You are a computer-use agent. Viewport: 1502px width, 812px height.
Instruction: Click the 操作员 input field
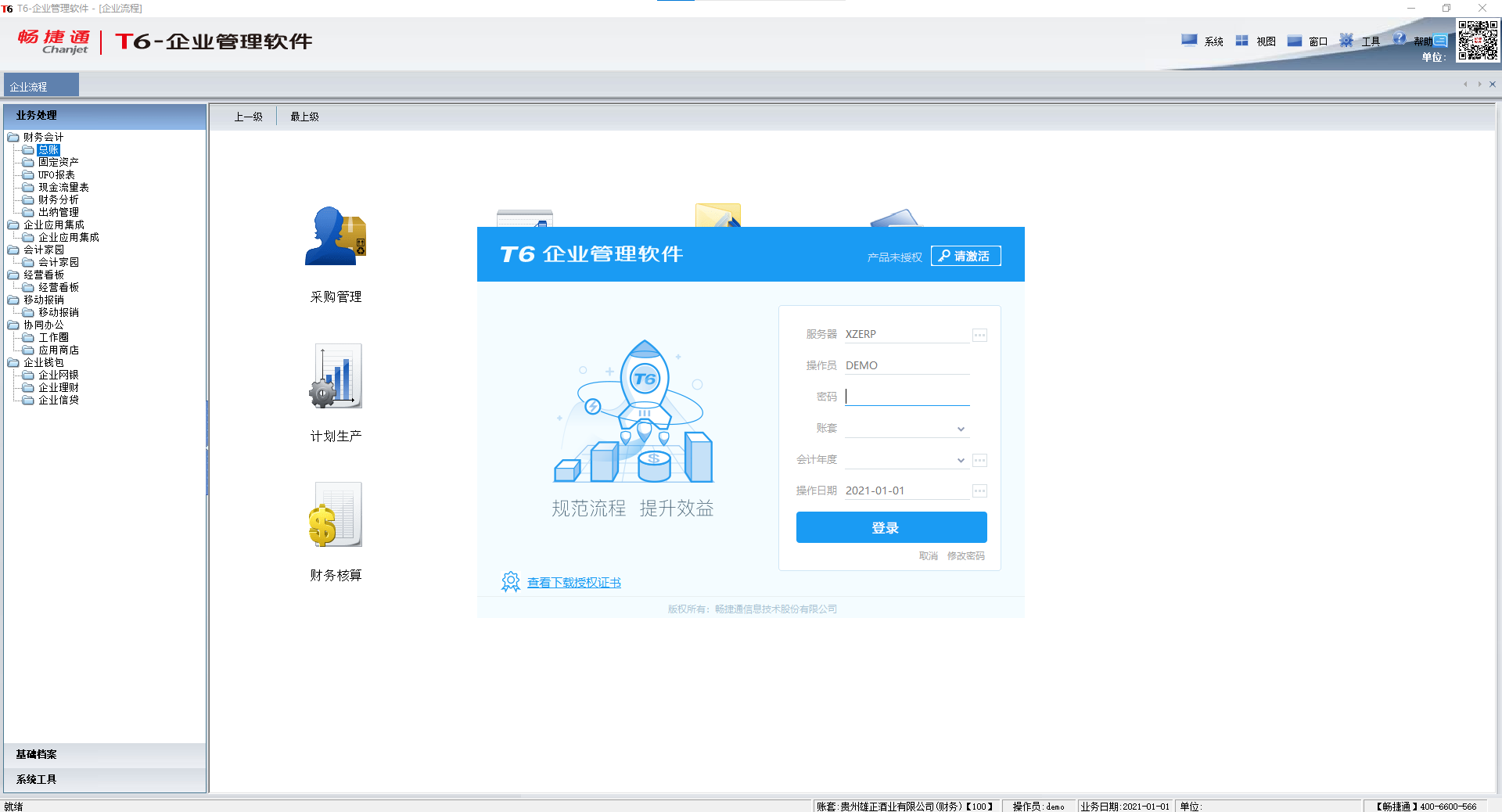click(x=907, y=365)
